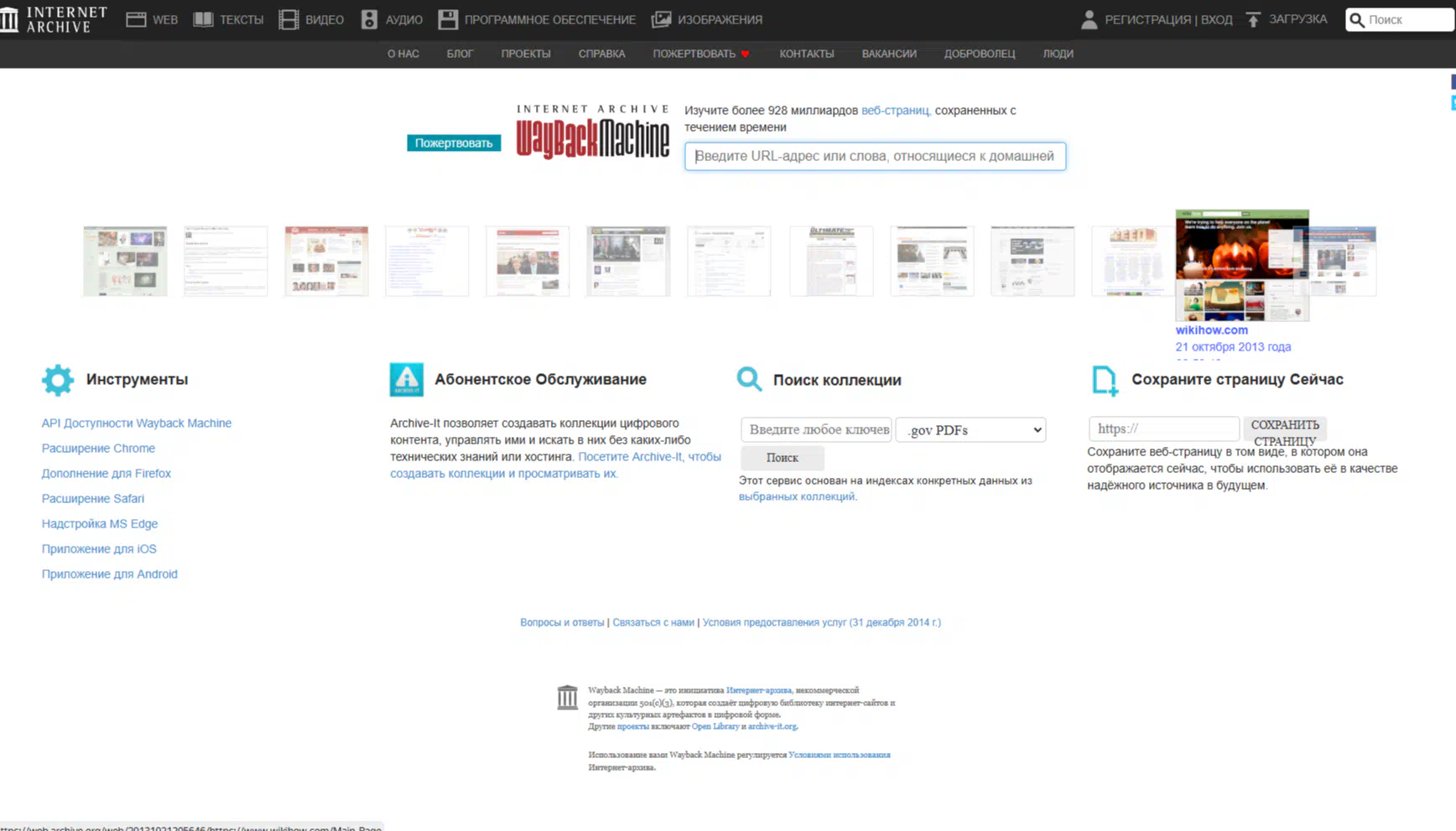Click the Archive-It logo icon

tap(407, 380)
